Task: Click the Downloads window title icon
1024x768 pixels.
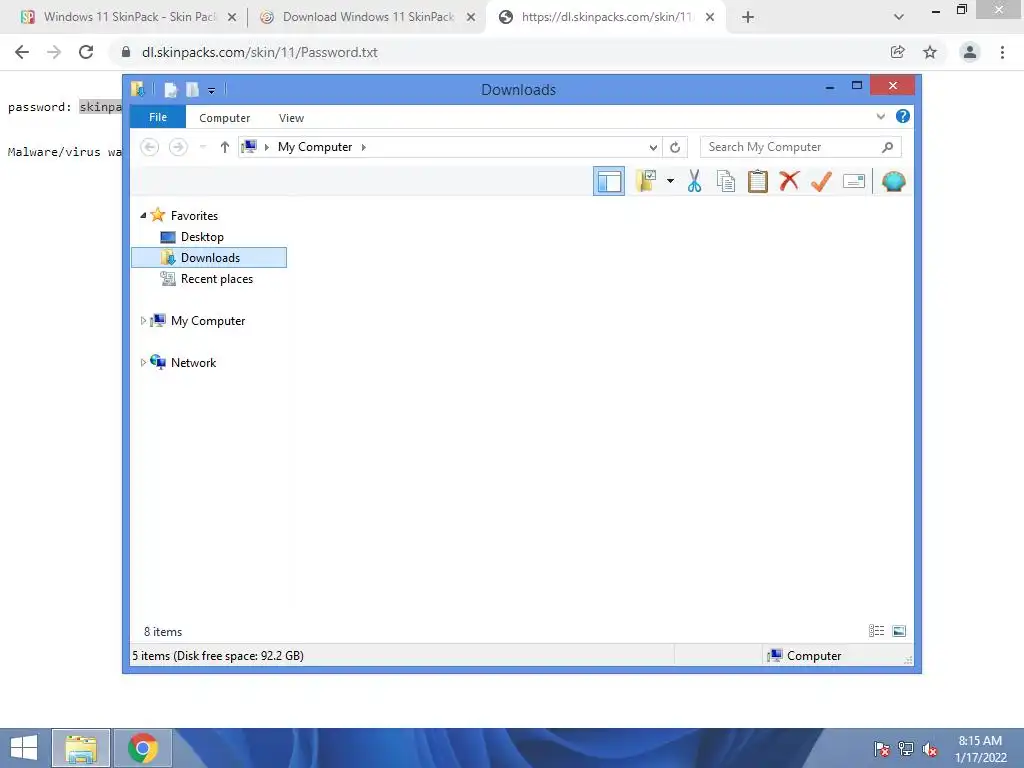Action: point(138,89)
